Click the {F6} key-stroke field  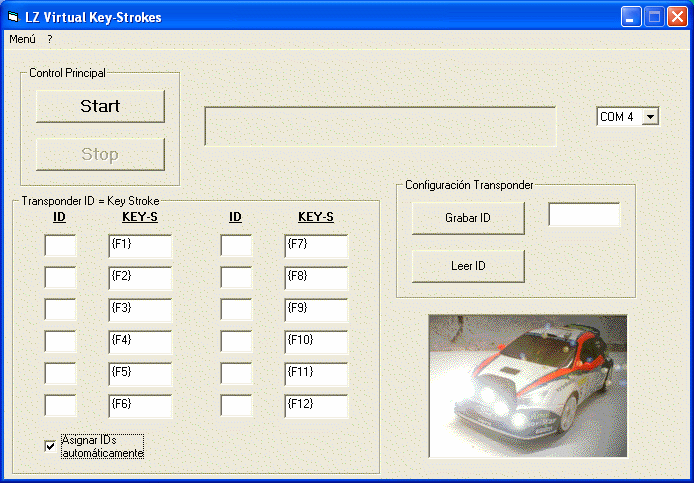coord(140,406)
